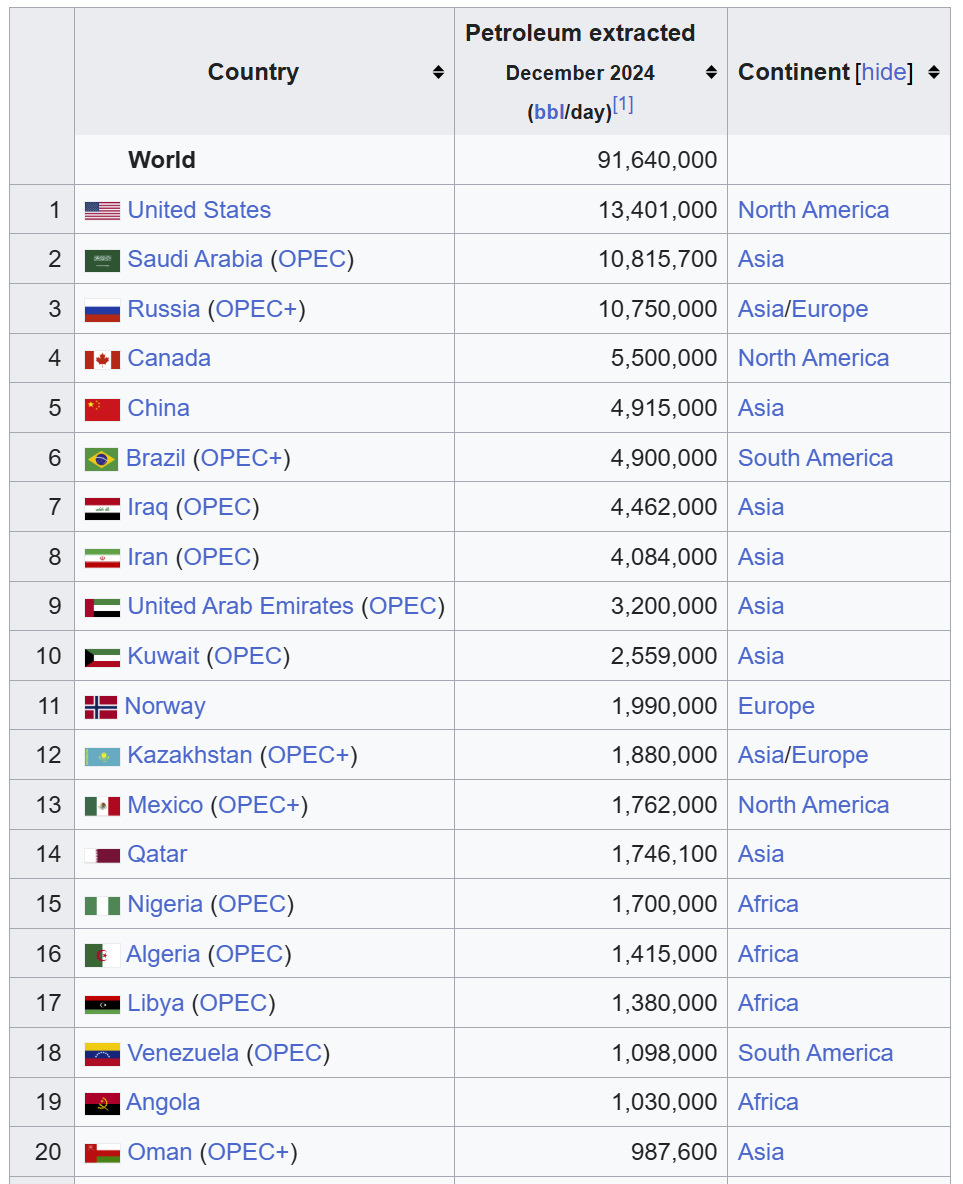963x1184 pixels.
Task: Open the United Arab Emirates link
Action: click(240, 606)
